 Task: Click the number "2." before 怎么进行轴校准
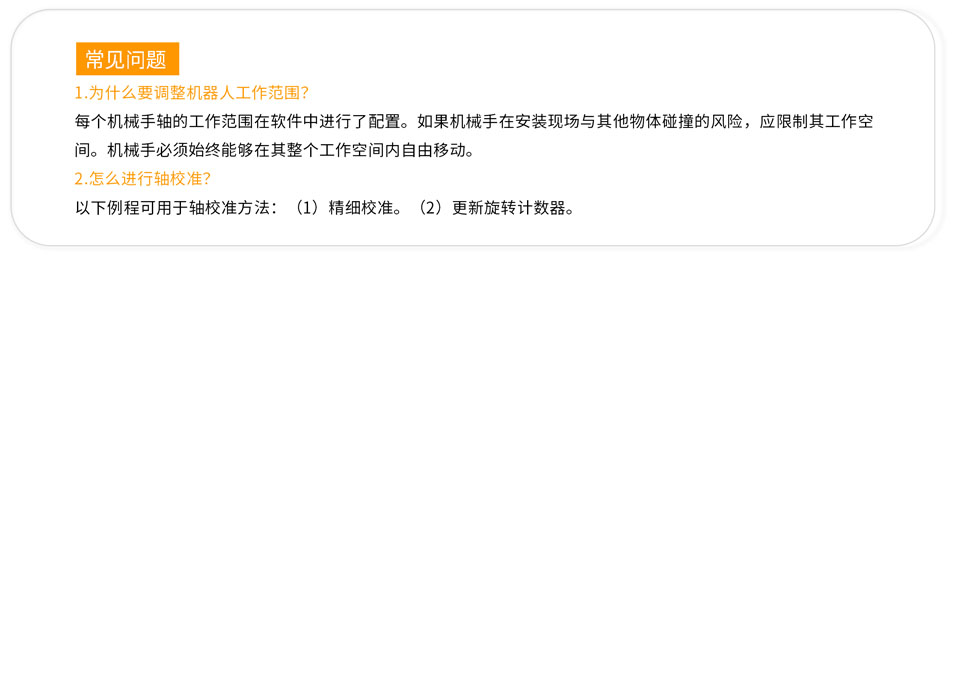click(x=81, y=178)
